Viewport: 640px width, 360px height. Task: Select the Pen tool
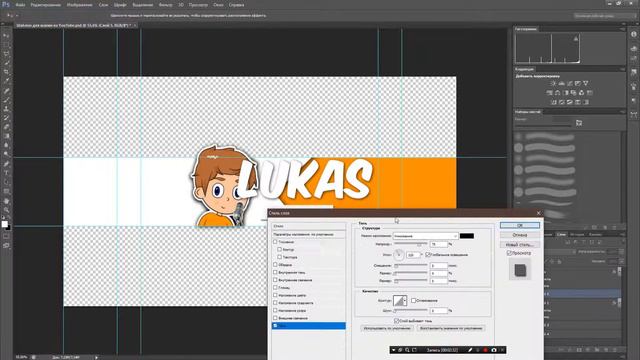pyautogui.click(x=6, y=164)
